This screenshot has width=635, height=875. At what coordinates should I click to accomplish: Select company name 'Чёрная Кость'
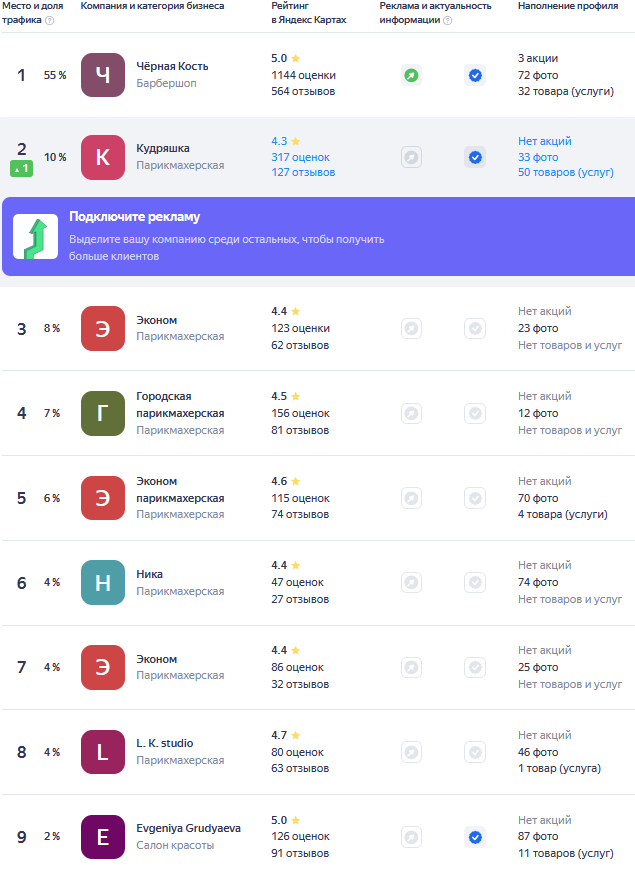pos(172,66)
